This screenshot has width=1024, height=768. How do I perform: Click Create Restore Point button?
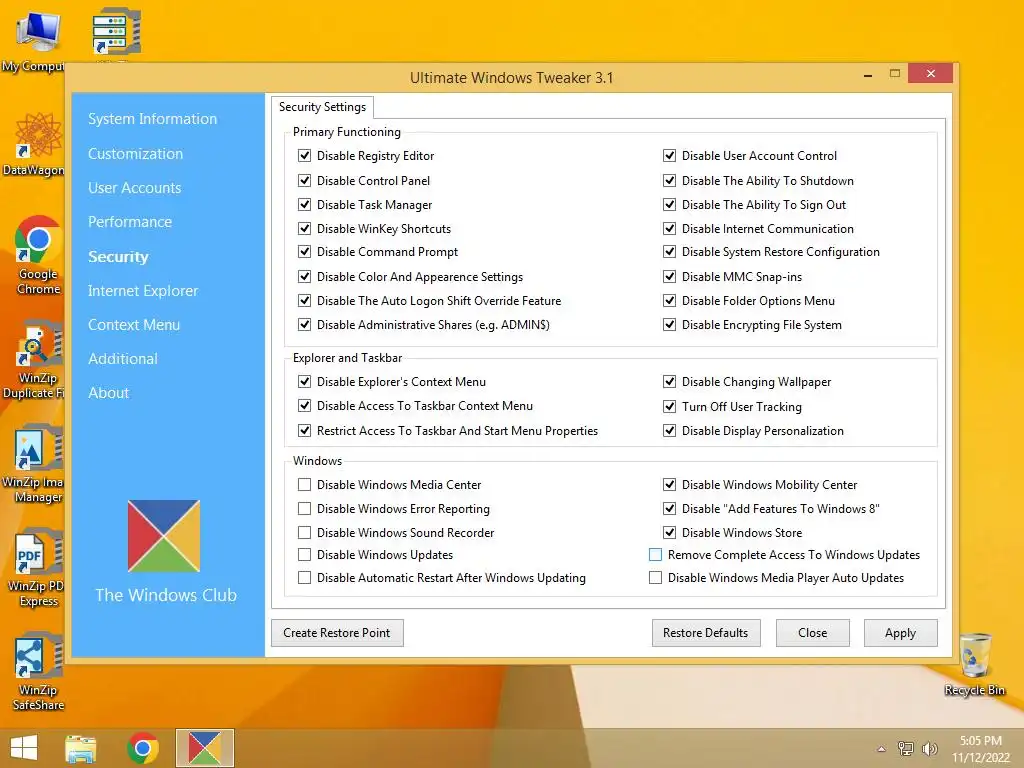point(337,633)
